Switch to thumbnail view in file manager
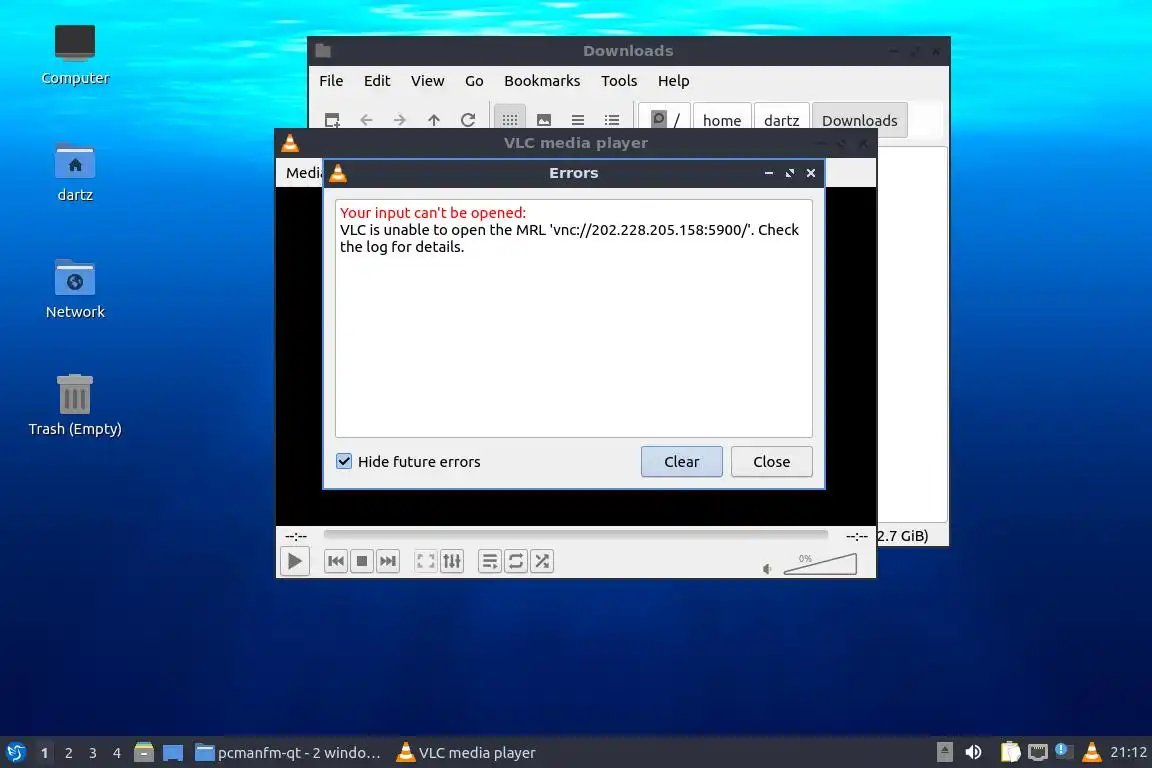This screenshot has height=768, width=1152. (x=544, y=120)
